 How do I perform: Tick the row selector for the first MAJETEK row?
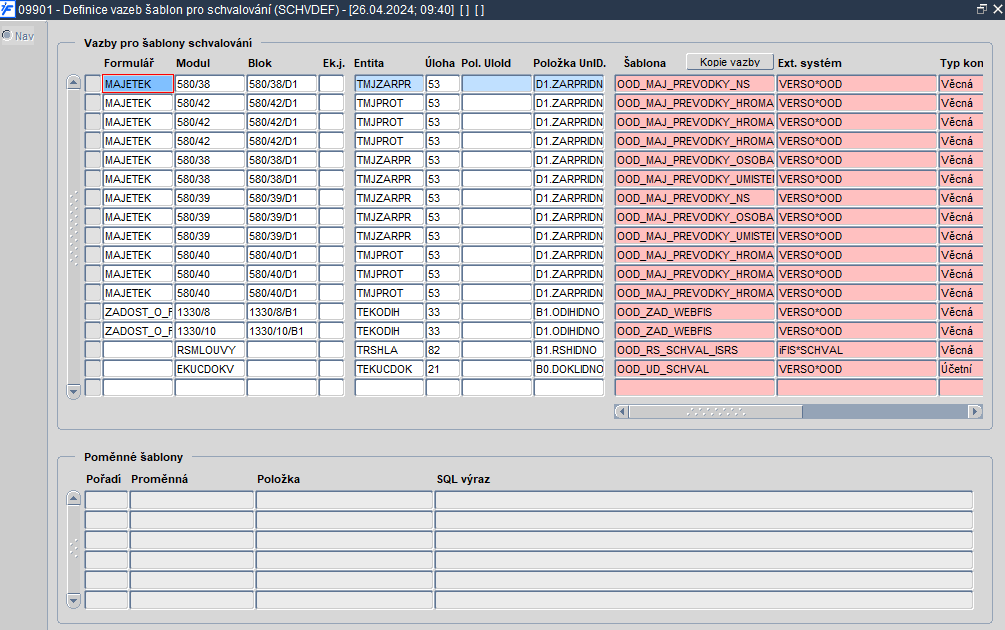[x=93, y=84]
